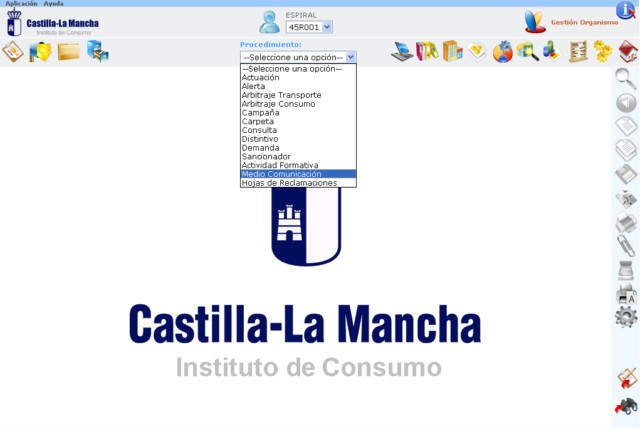Click the scanner sidebar icon

(x=626, y=270)
